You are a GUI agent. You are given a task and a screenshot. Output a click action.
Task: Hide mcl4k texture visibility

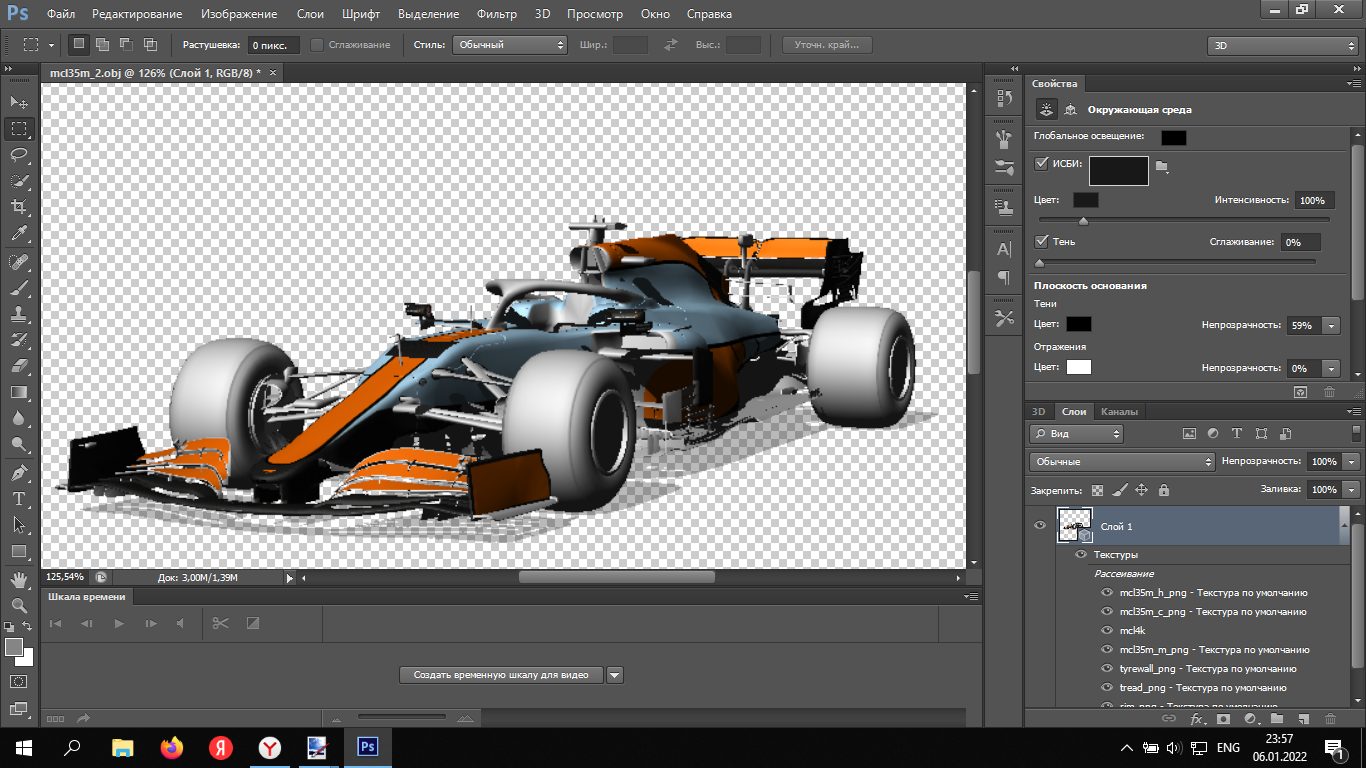tap(1107, 630)
